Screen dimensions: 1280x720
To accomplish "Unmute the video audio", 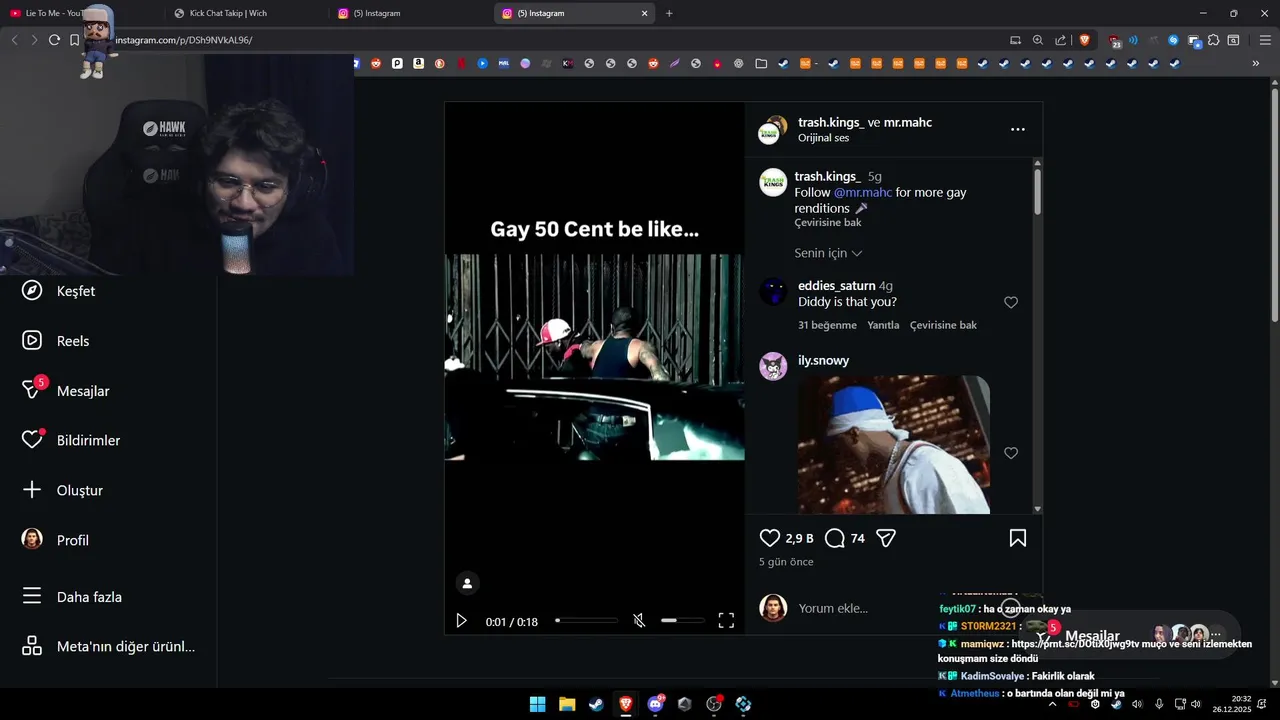I will coord(639,621).
